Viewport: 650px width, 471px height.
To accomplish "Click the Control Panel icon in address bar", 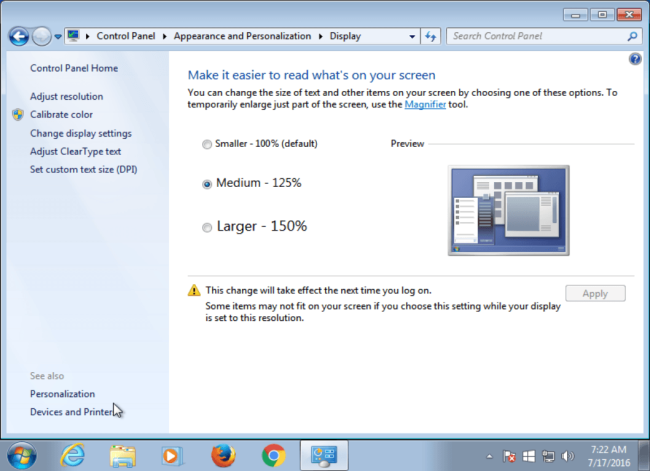I will pyautogui.click(x=73, y=36).
